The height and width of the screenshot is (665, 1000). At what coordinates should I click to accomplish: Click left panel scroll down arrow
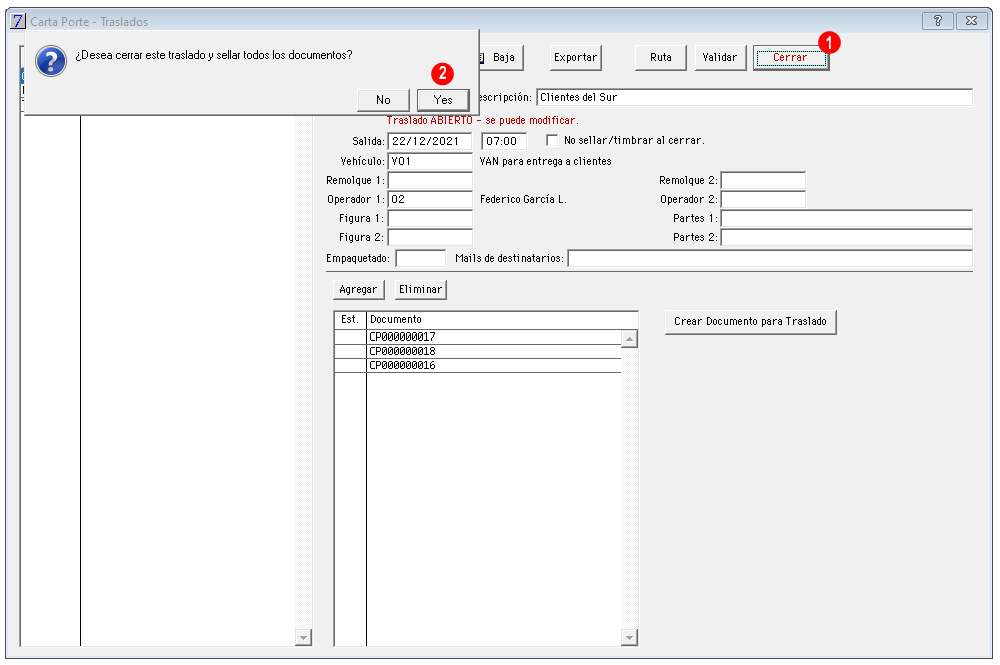(x=304, y=637)
